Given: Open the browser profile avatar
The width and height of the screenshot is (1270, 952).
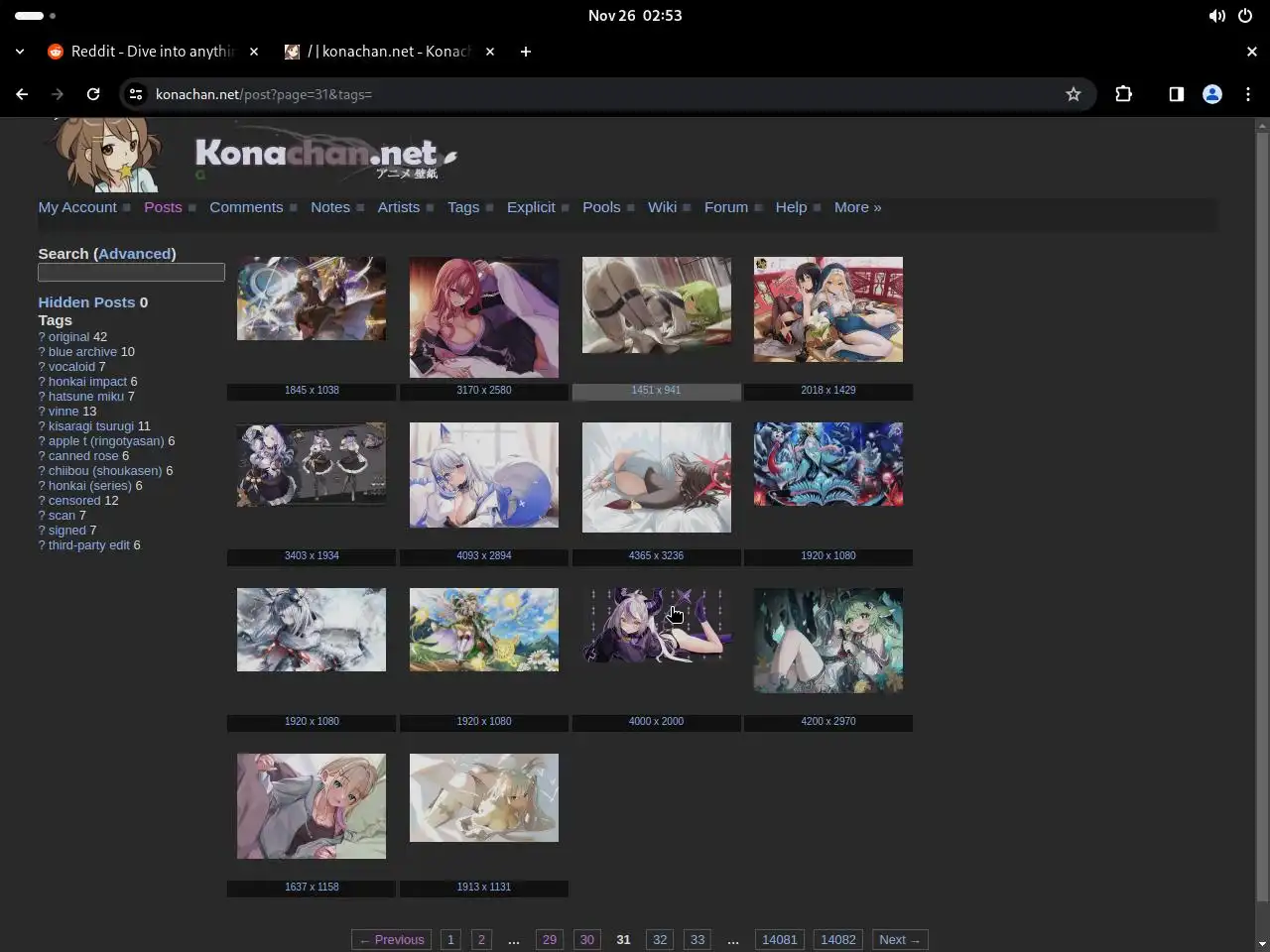Looking at the screenshot, I should pyautogui.click(x=1211, y=94).
